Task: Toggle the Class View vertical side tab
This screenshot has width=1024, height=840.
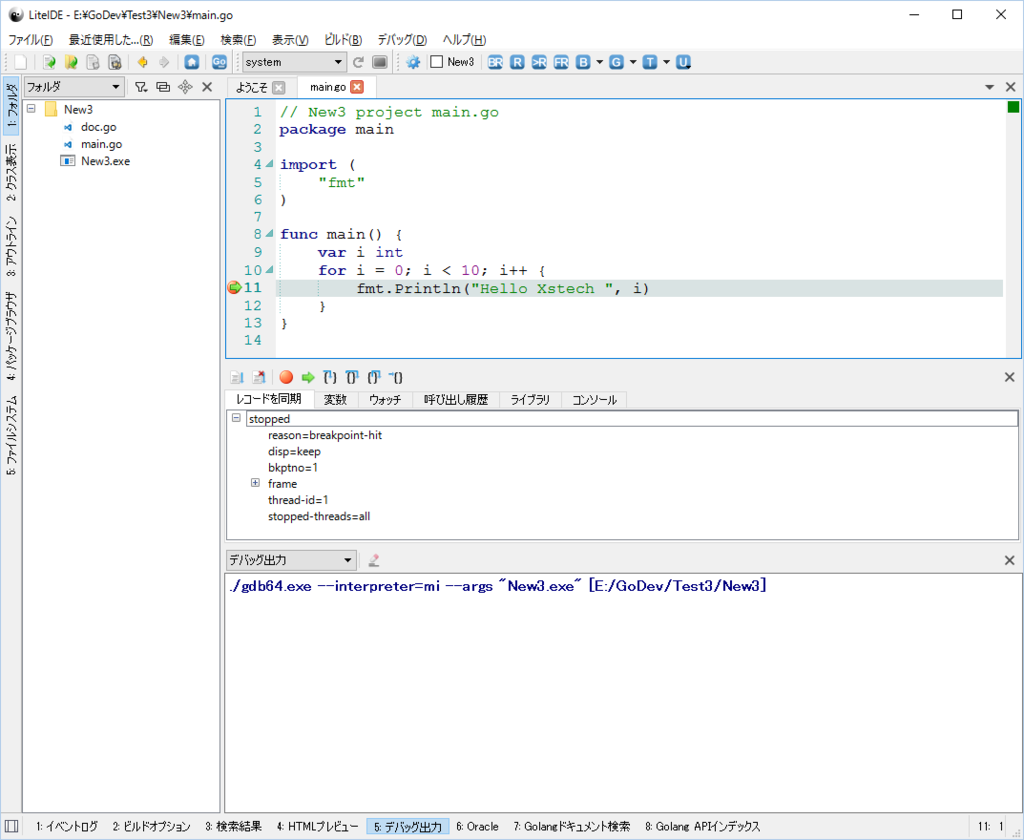Action: pos(11,173)
